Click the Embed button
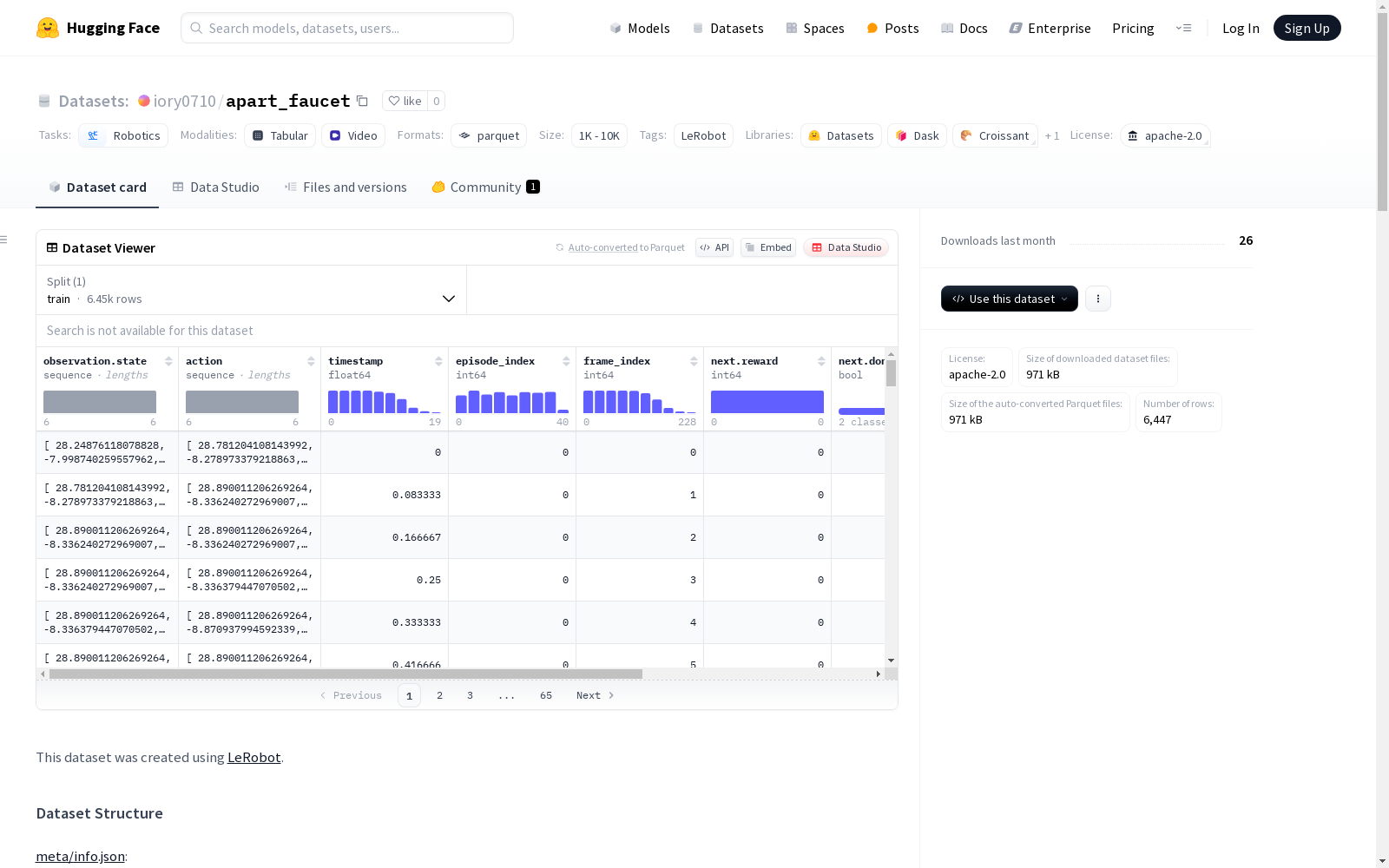The image size is (1389, 868). (768, 247)
